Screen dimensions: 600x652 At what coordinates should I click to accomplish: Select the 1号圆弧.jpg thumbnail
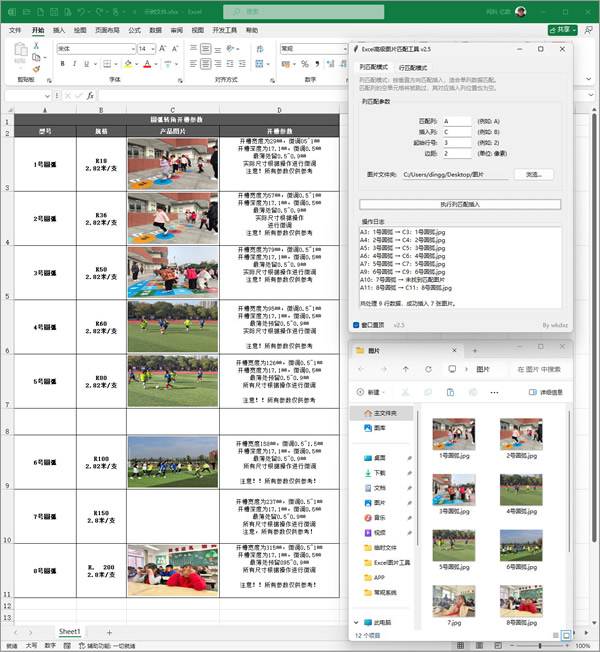pos(453,436)
